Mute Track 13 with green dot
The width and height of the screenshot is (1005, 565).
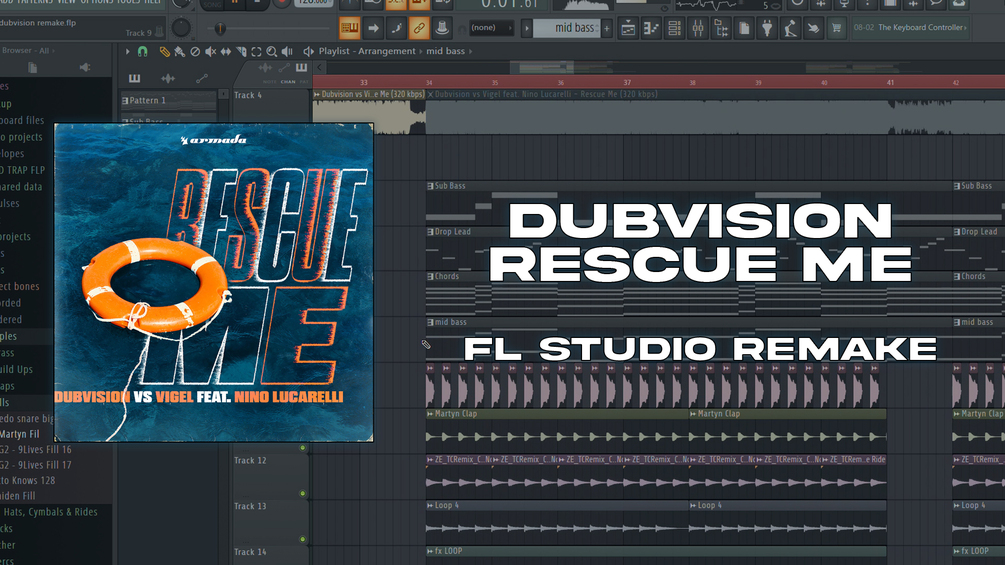tap(303, 539)
